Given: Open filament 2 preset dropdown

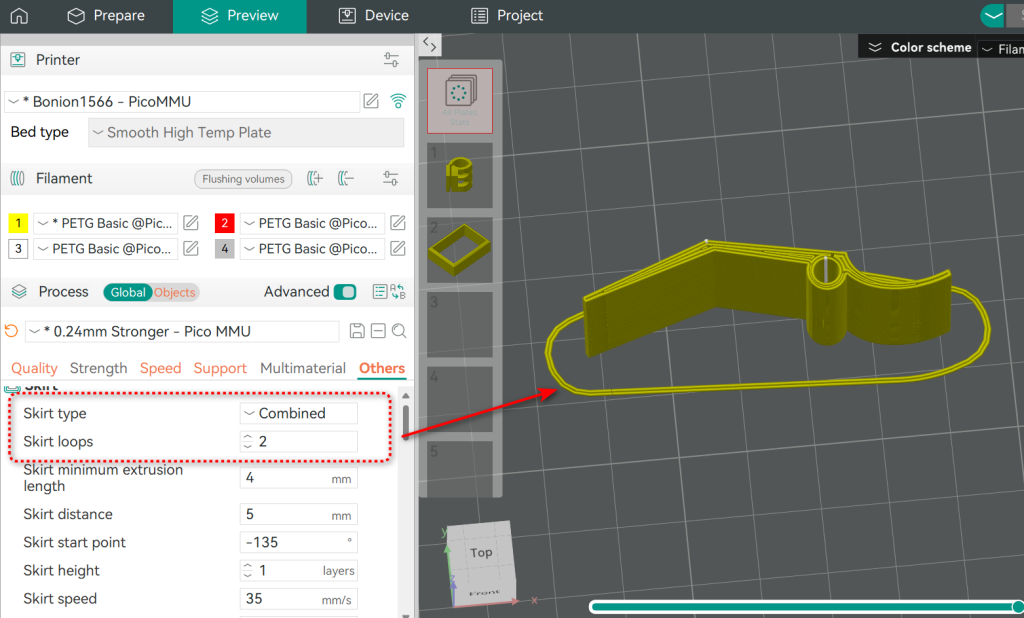Looking at the screenshot, I should pyautogui.click(x=312, y=223).
